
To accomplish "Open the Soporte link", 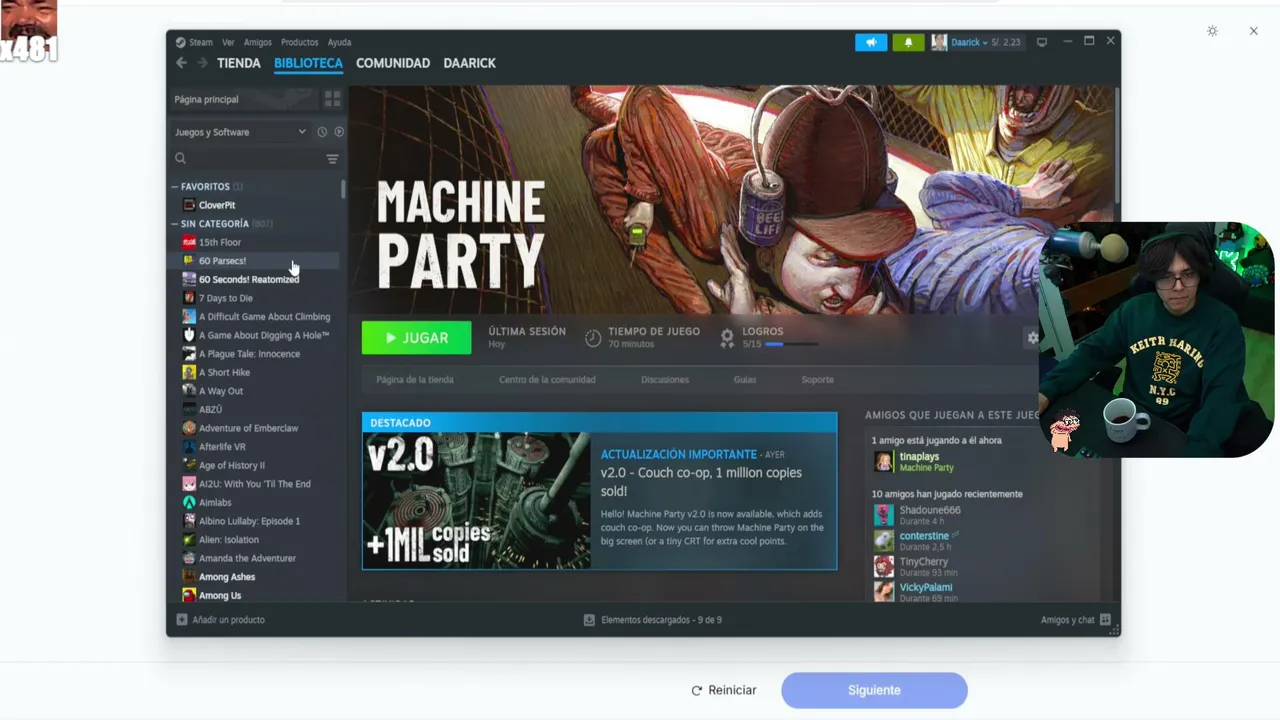I will (x=817, y=380).
